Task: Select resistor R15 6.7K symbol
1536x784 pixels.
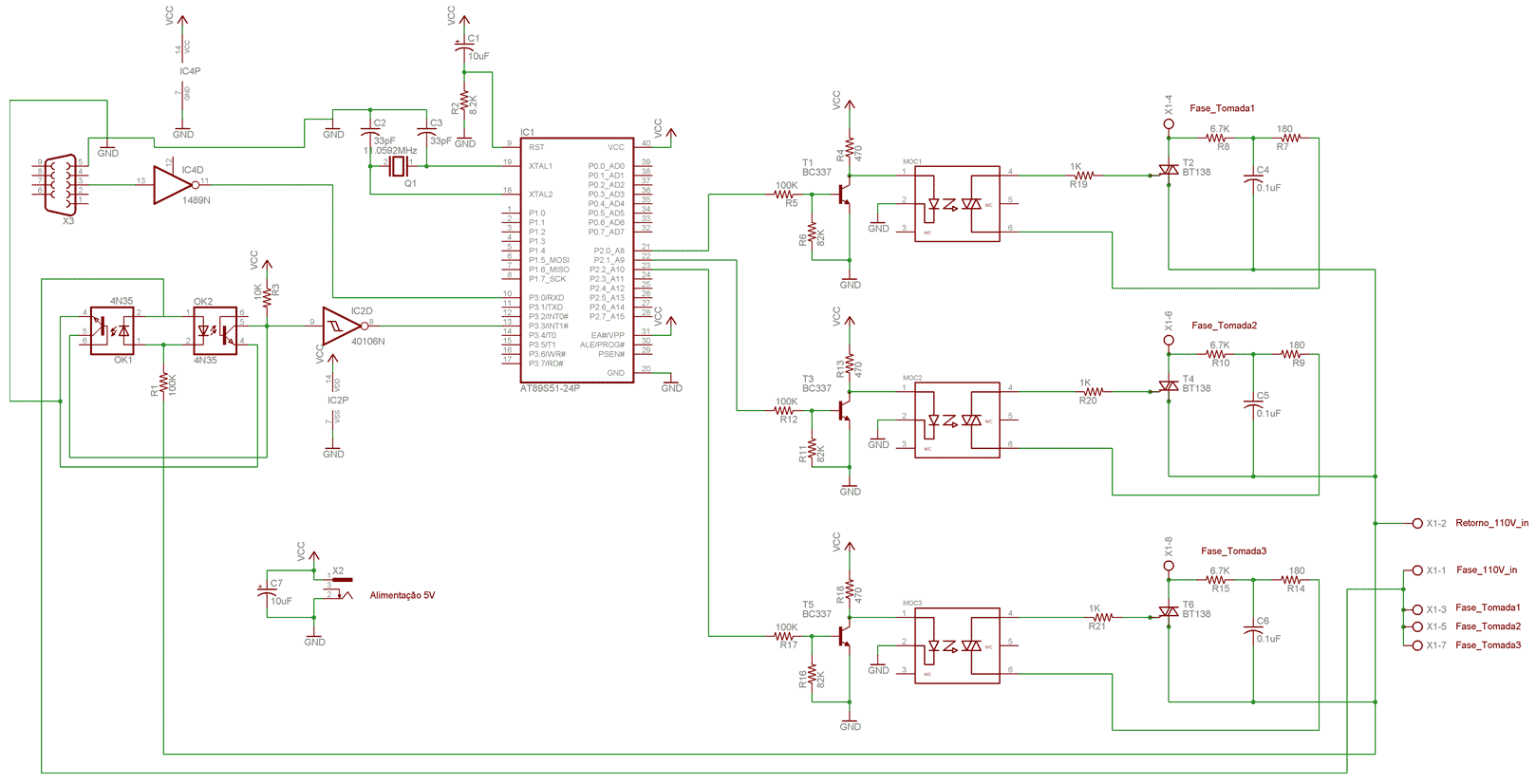Action: [1218, 580]
